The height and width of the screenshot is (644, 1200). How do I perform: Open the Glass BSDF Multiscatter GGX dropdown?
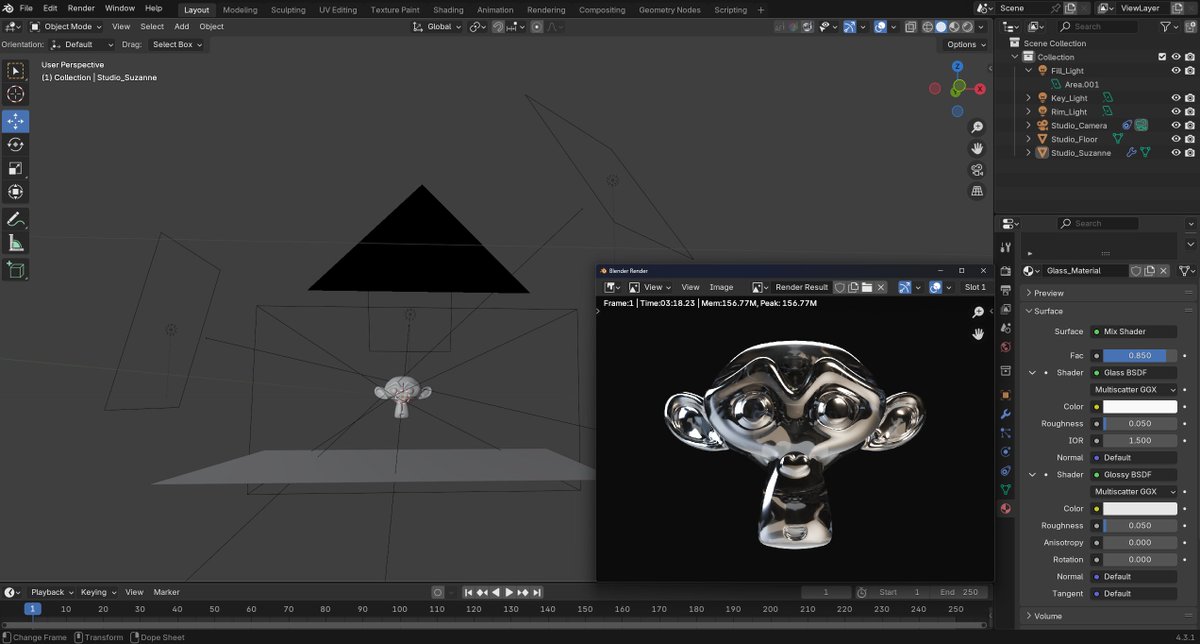(x=1134, y=390)
